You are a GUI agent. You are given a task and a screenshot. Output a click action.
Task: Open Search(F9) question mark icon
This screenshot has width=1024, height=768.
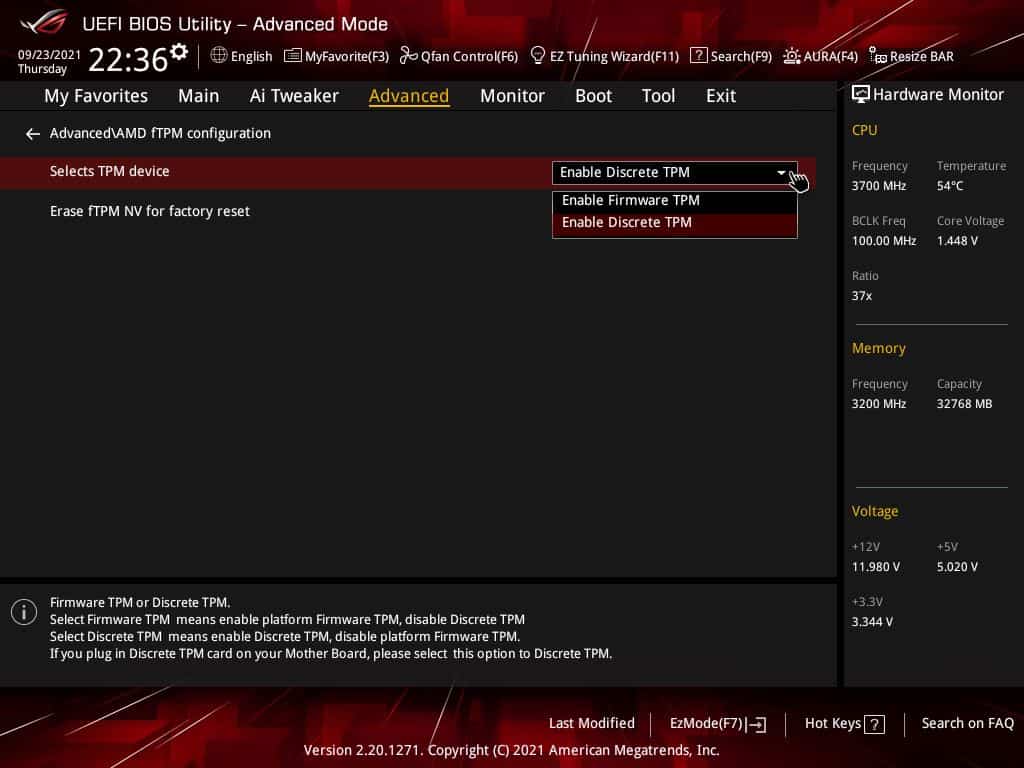point(698,56)
